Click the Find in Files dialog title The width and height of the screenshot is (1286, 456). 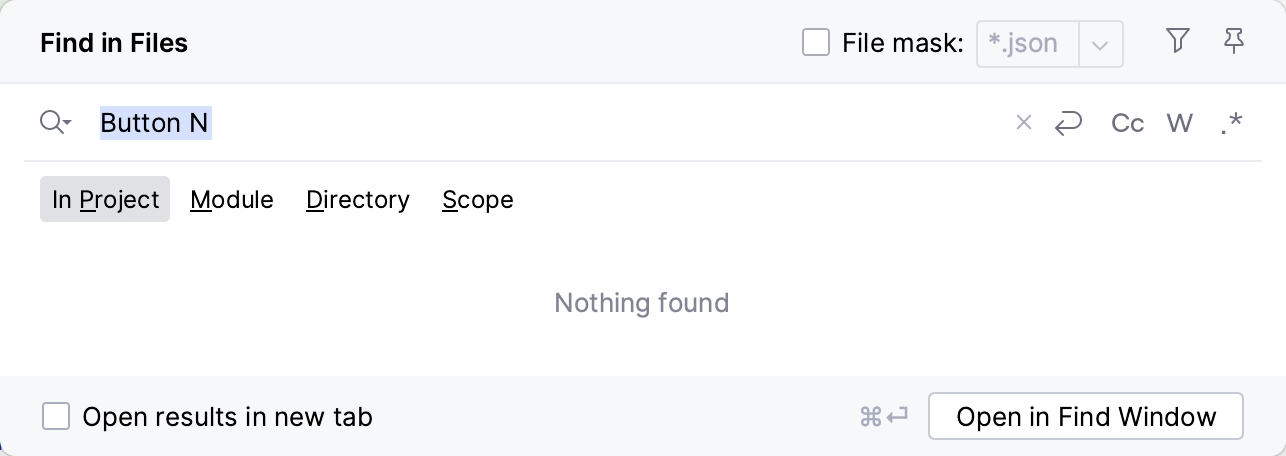coord(114,43)
